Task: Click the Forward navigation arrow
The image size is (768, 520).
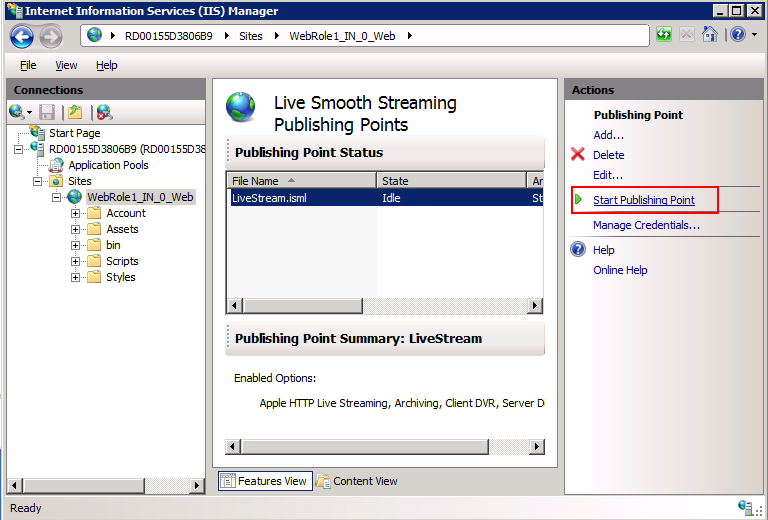Action: pos(51,36)
